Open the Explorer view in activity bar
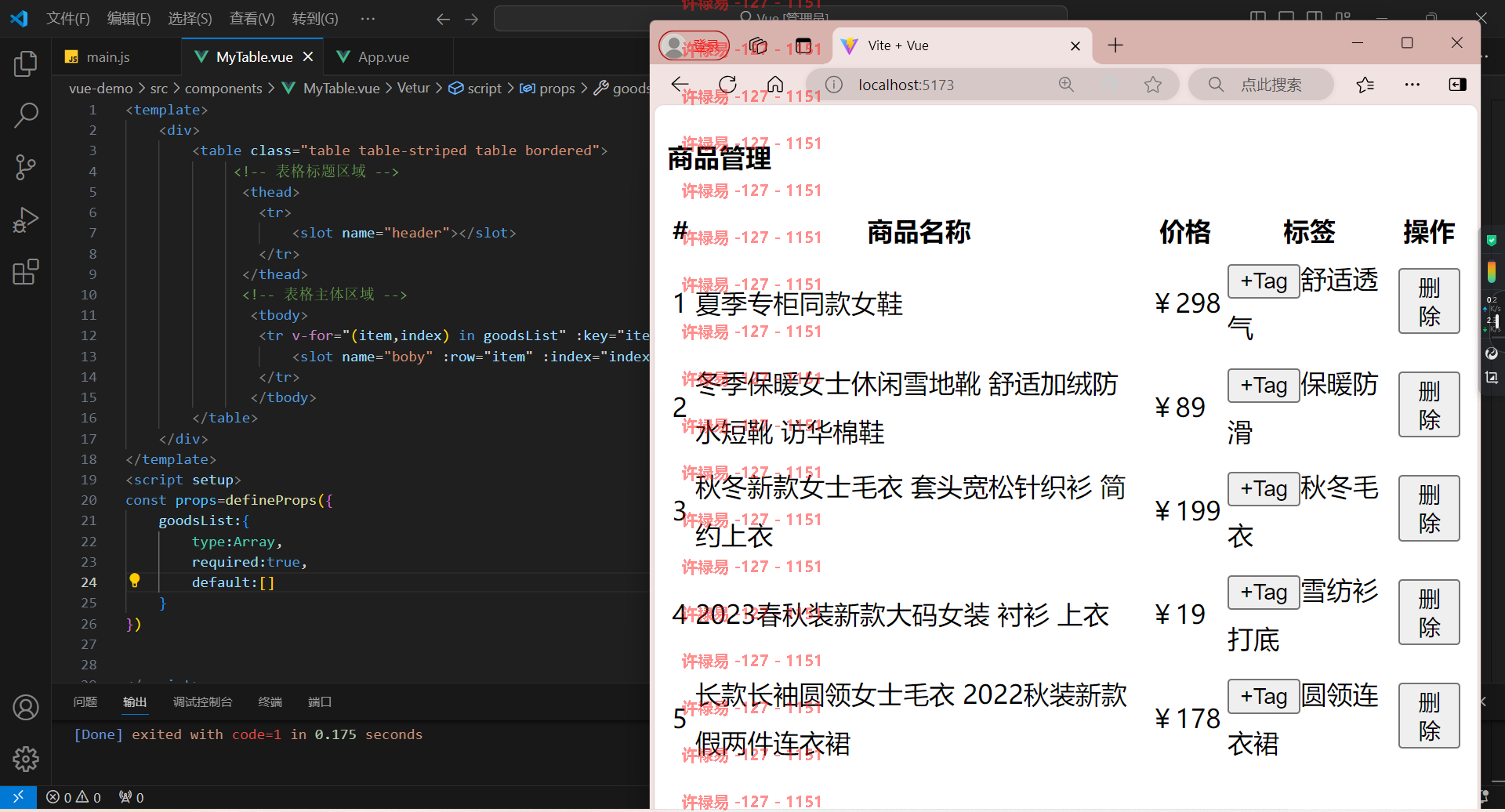Viewport: 1505px width, 812px height. 26,63
